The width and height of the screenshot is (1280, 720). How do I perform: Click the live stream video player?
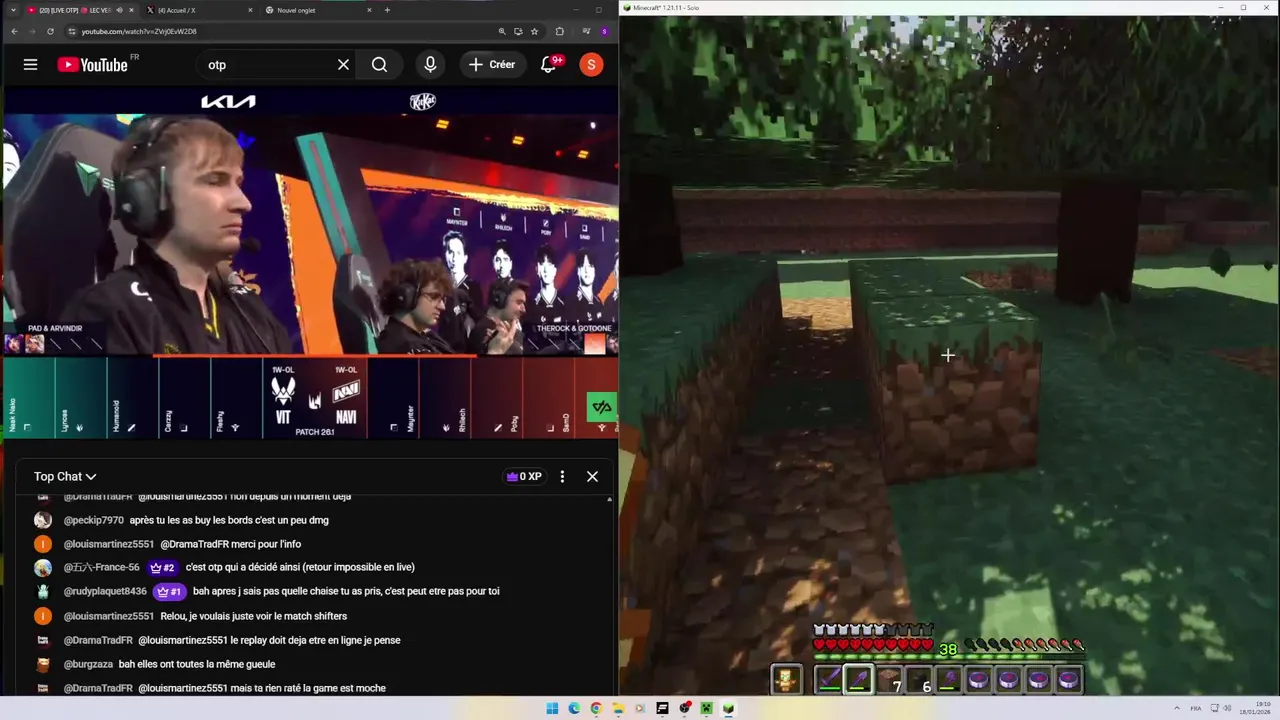(x=310, y=262)
